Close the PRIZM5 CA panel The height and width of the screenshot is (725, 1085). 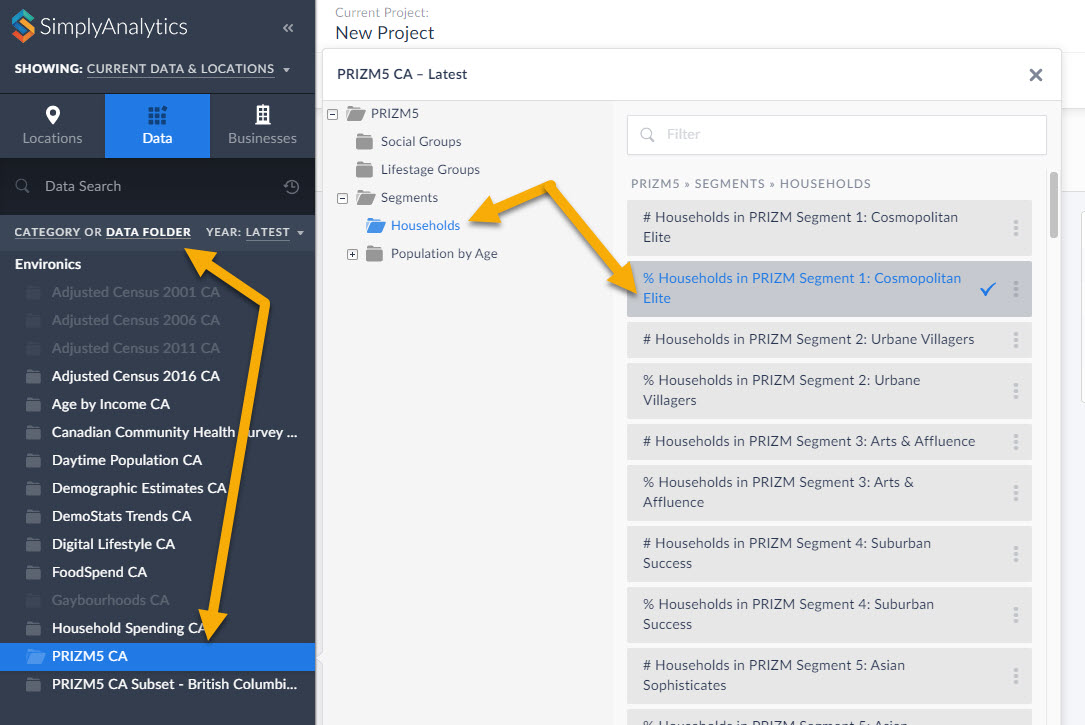tap(1035, 75)
